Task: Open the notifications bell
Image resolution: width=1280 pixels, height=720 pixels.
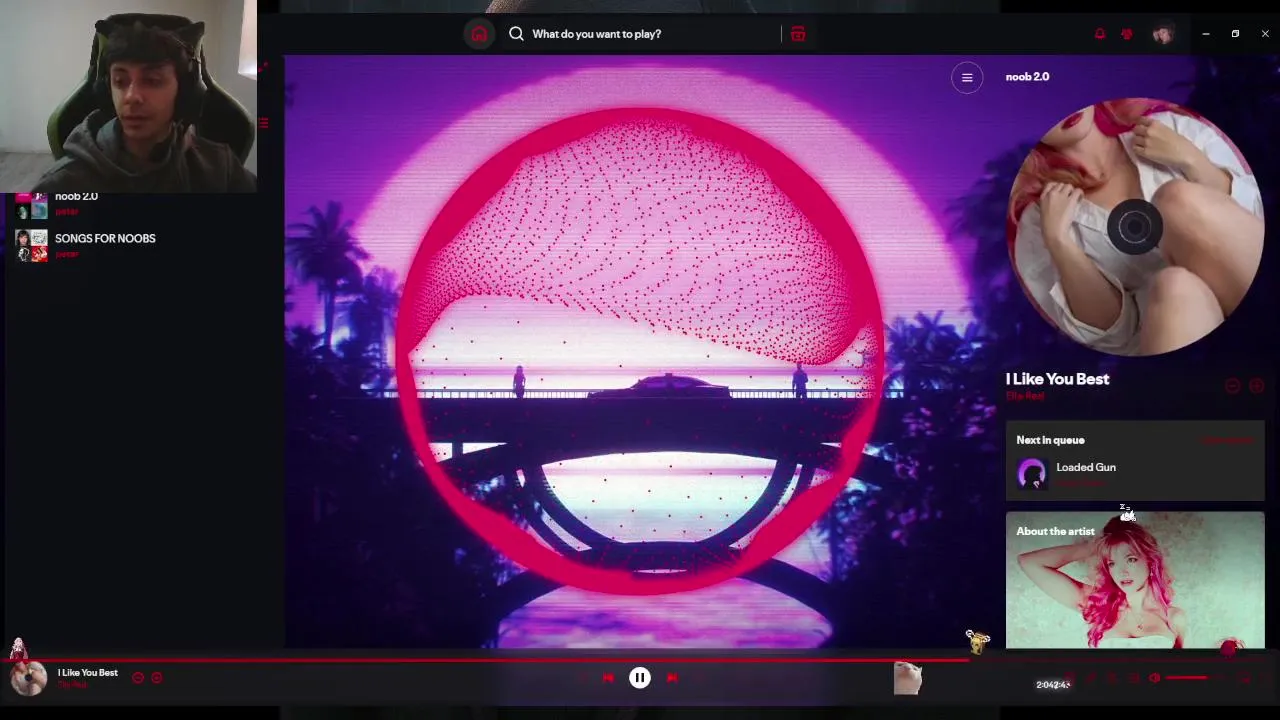Action: (1100, 34)
